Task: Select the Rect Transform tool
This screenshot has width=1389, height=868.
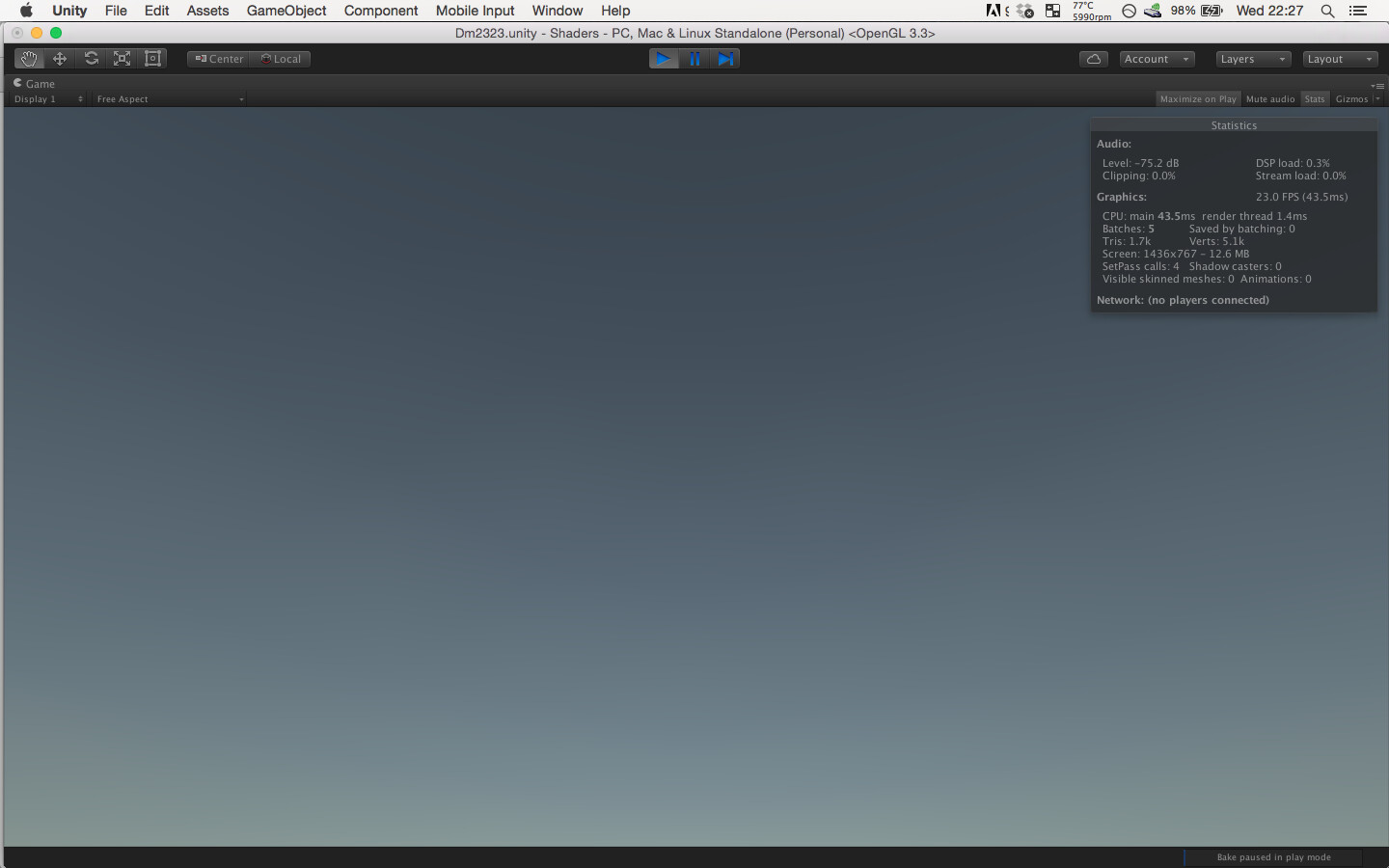Action: pos(152,58)
